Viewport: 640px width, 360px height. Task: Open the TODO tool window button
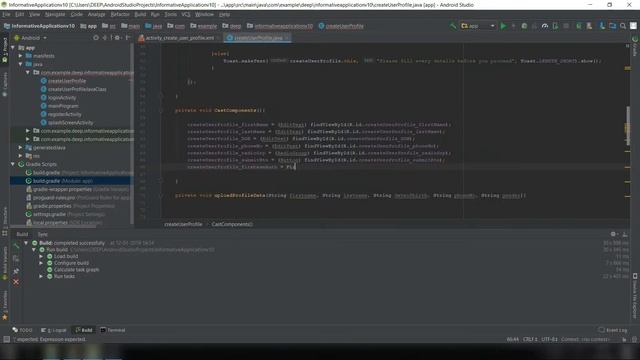pos(22,330)
